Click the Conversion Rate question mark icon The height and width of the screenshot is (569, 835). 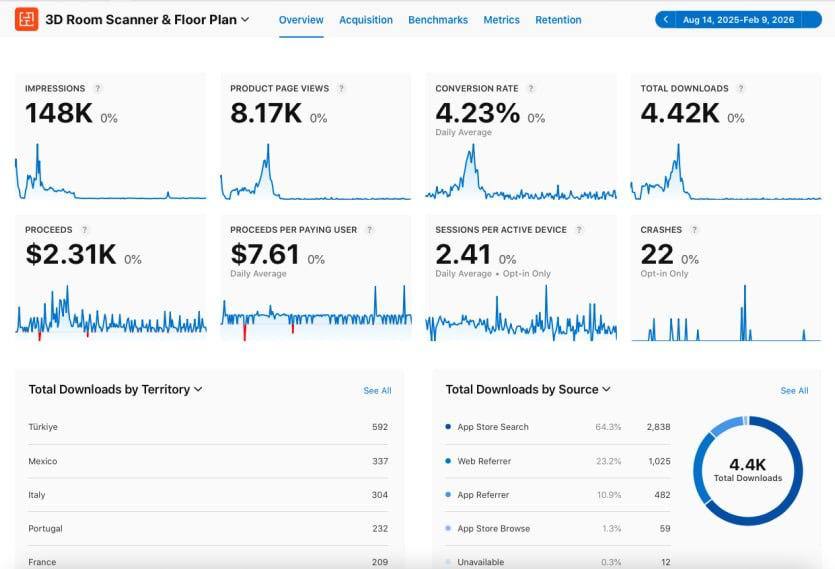pos(530,88)
